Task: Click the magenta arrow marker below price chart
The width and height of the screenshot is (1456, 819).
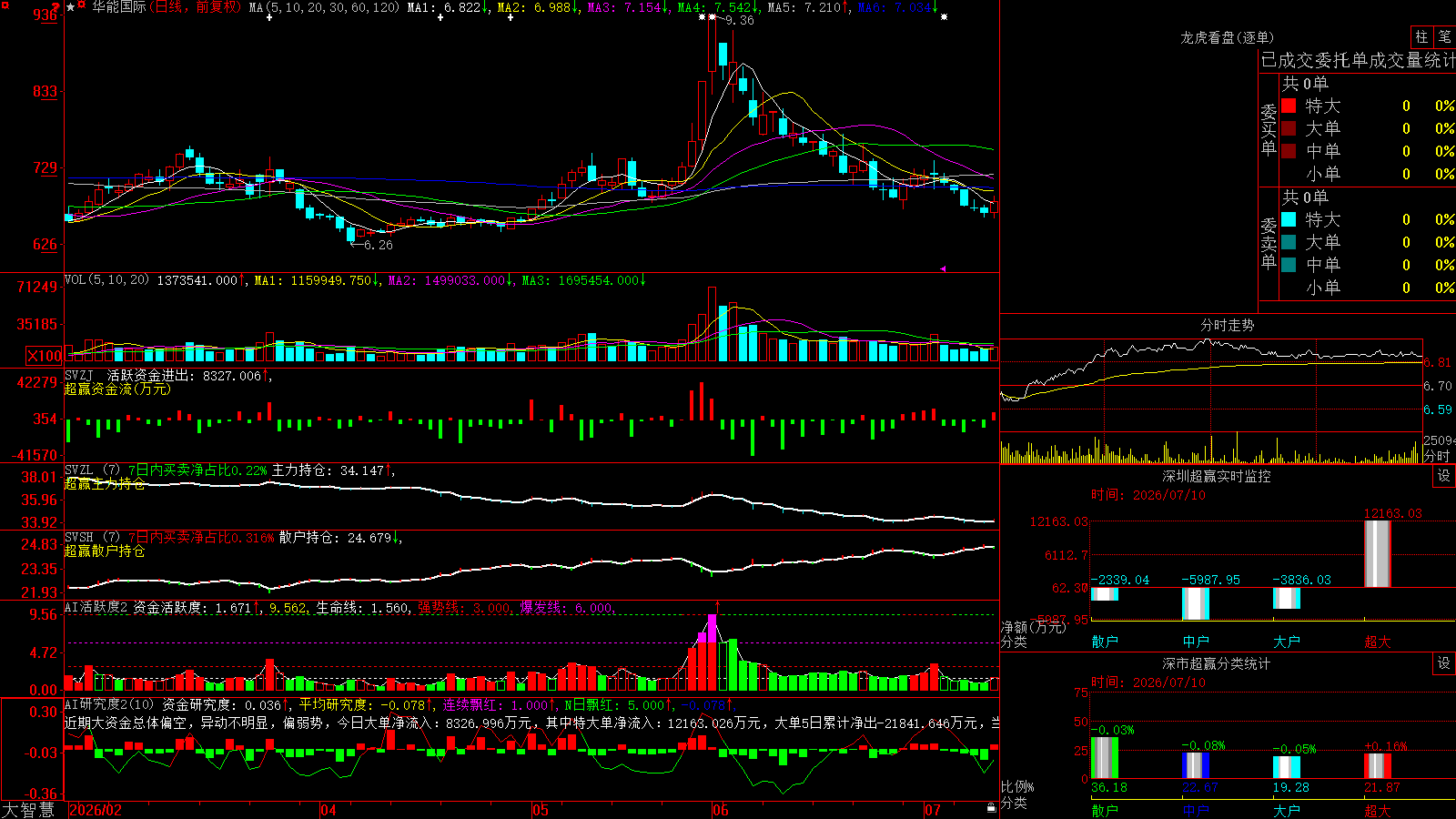Action: pos(943,268)
